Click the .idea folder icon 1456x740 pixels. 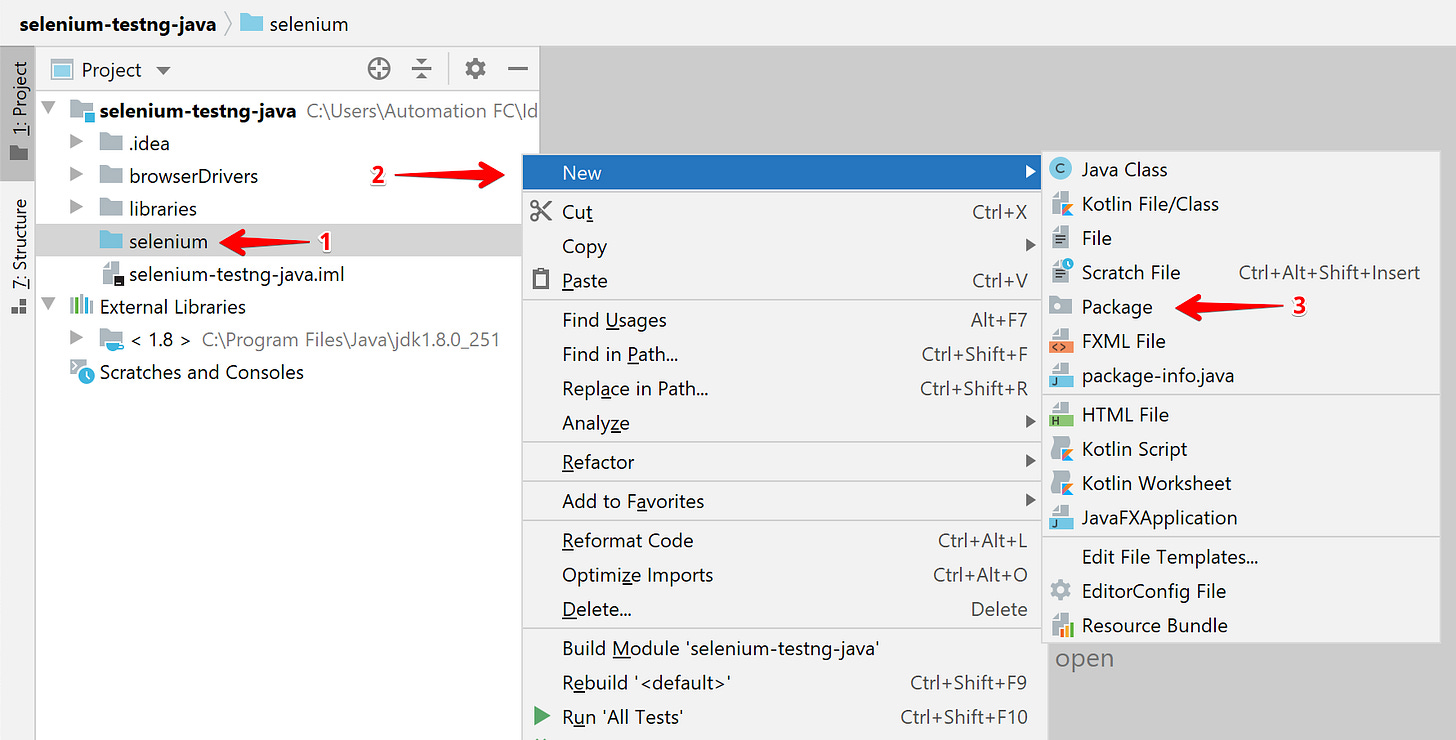tap(111, 143)
